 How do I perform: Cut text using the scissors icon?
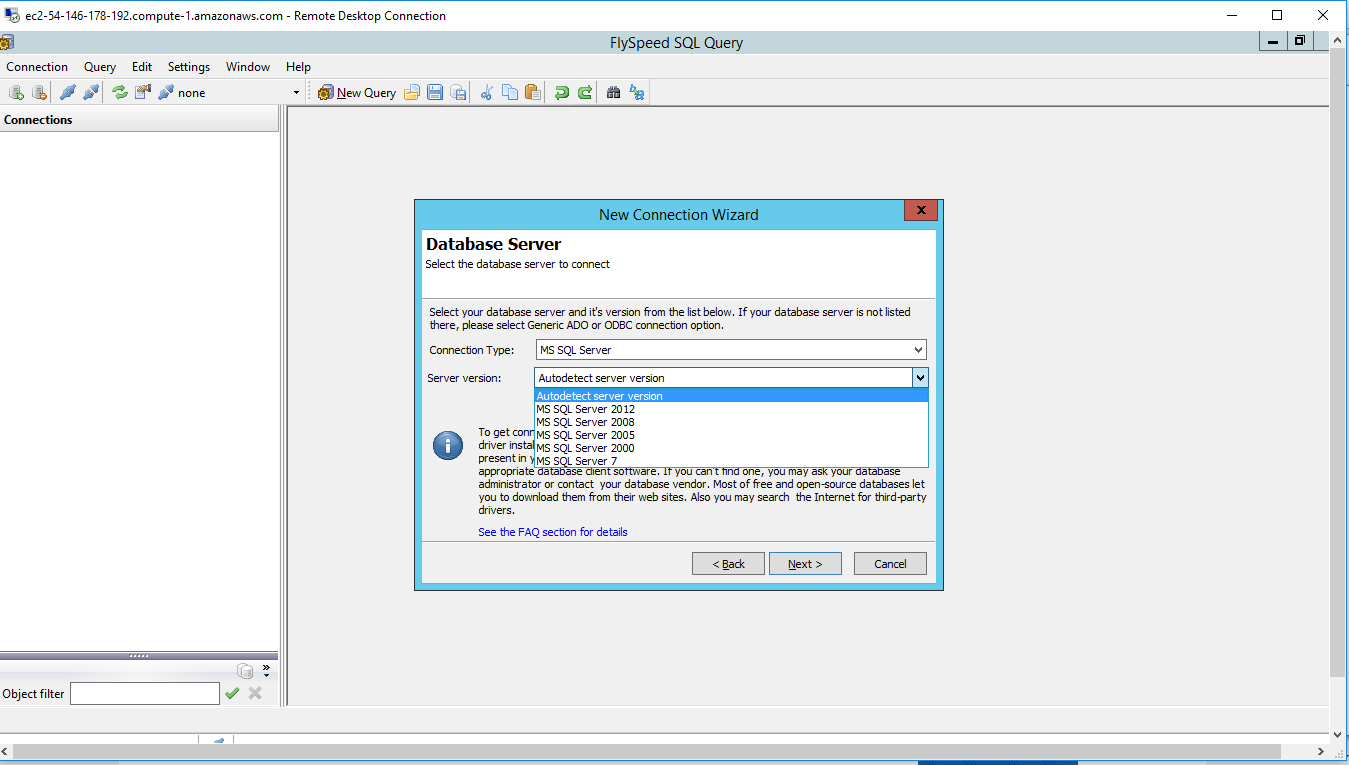tap(487, 91)
